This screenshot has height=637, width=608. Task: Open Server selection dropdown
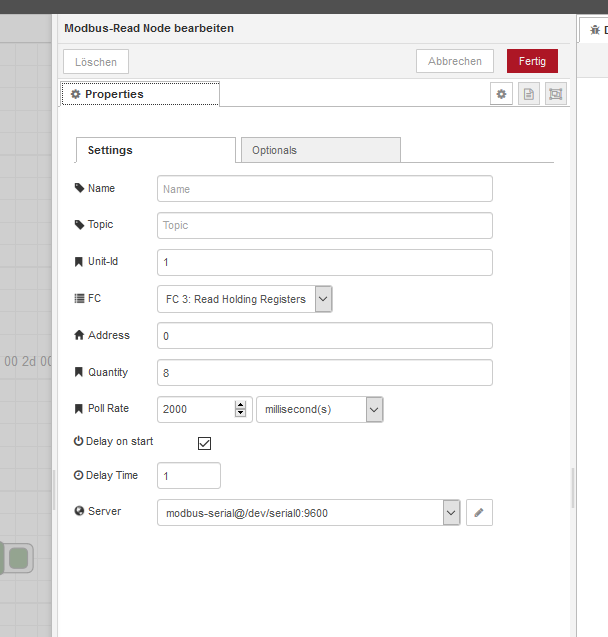(x=309, y=513)
